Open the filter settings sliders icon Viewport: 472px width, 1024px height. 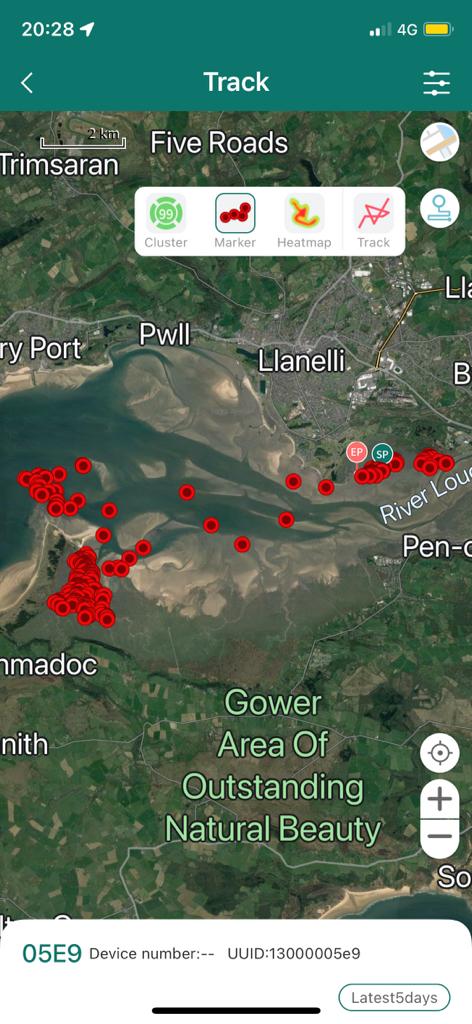436,83
